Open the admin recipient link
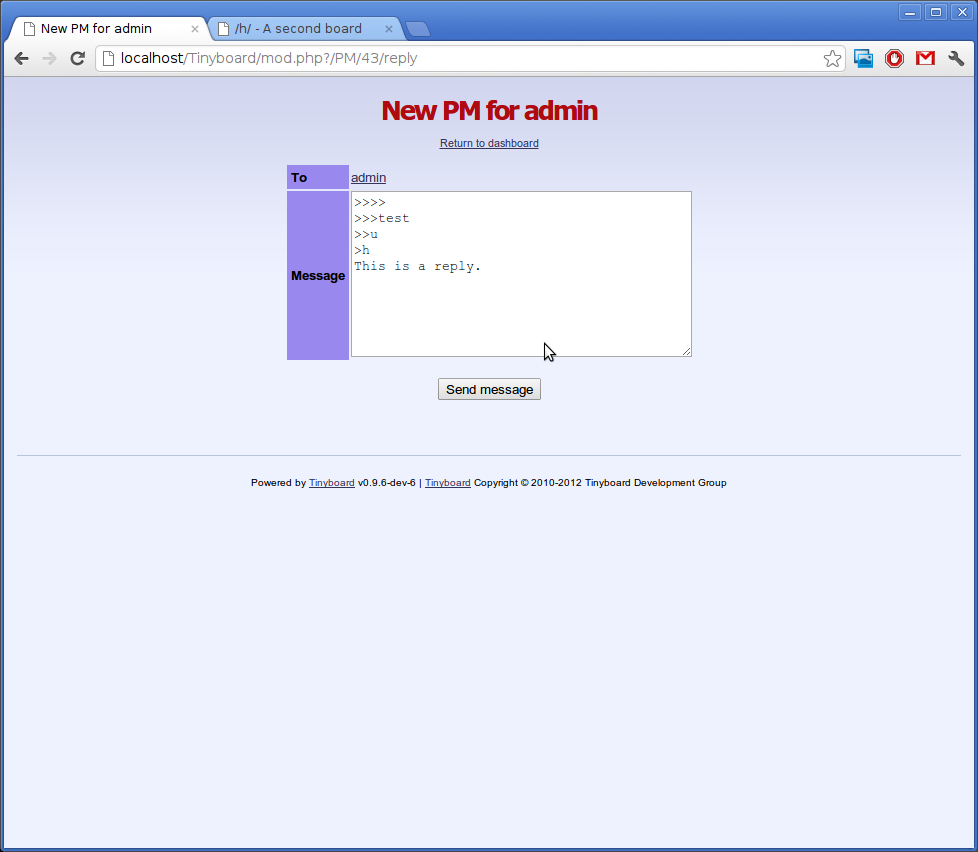 tap(368, 178)
